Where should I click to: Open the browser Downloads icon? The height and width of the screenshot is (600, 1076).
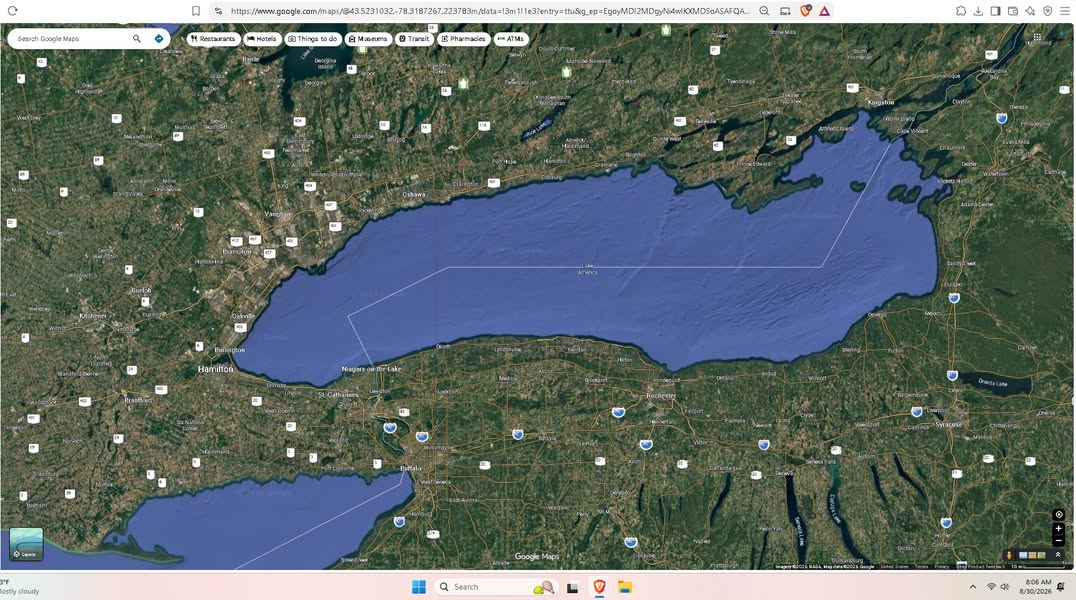978,11
